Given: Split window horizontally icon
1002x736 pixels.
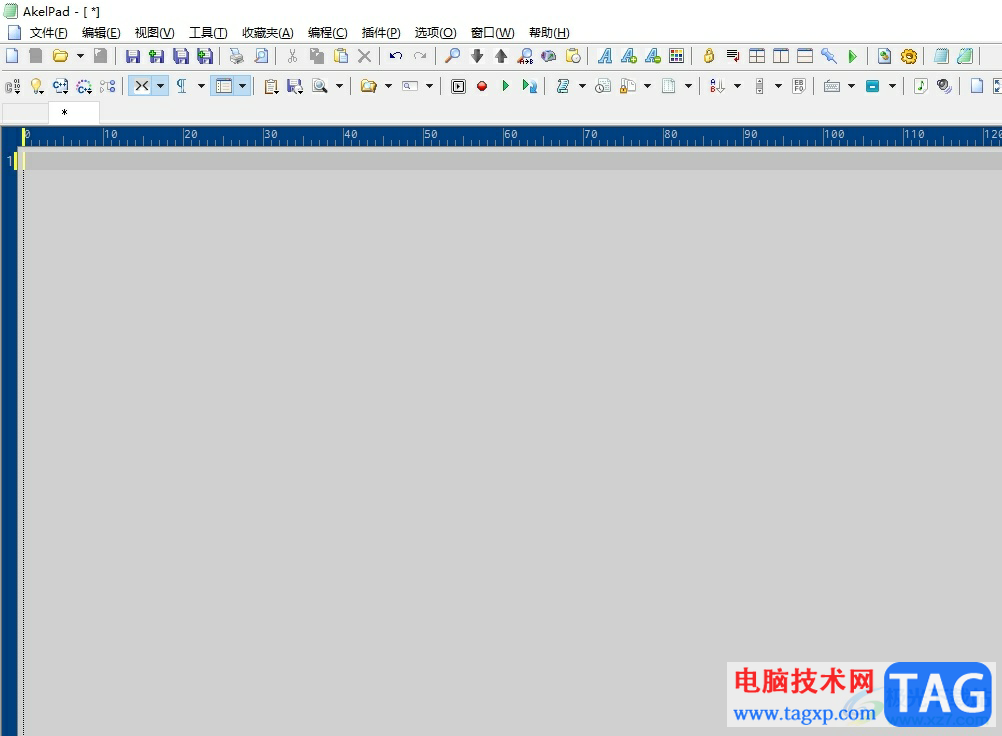Looking at the screenshot, I should point(805,56).
